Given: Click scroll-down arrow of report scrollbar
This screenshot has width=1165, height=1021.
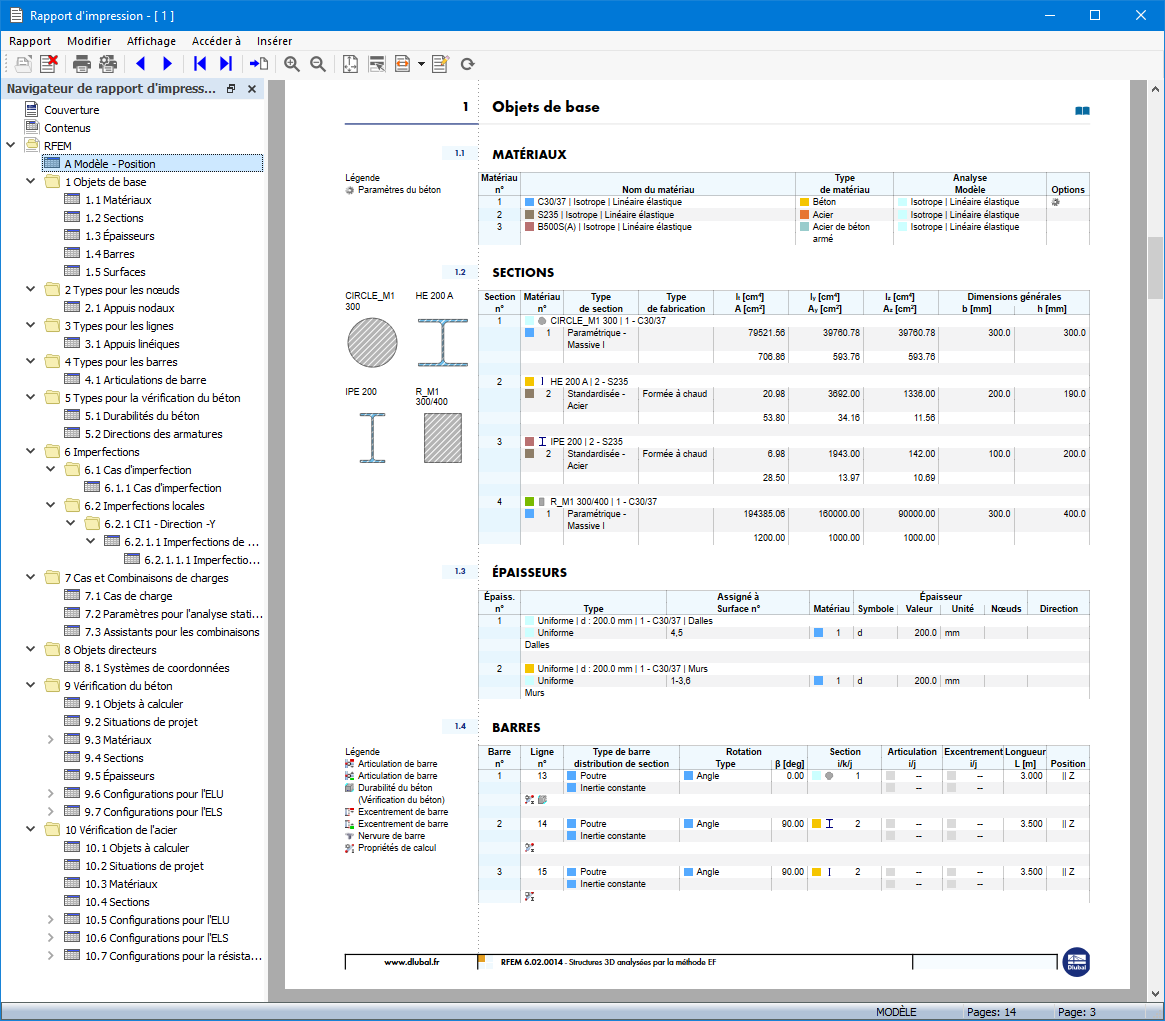Looking at the screenshot, I should point(1155,994).
